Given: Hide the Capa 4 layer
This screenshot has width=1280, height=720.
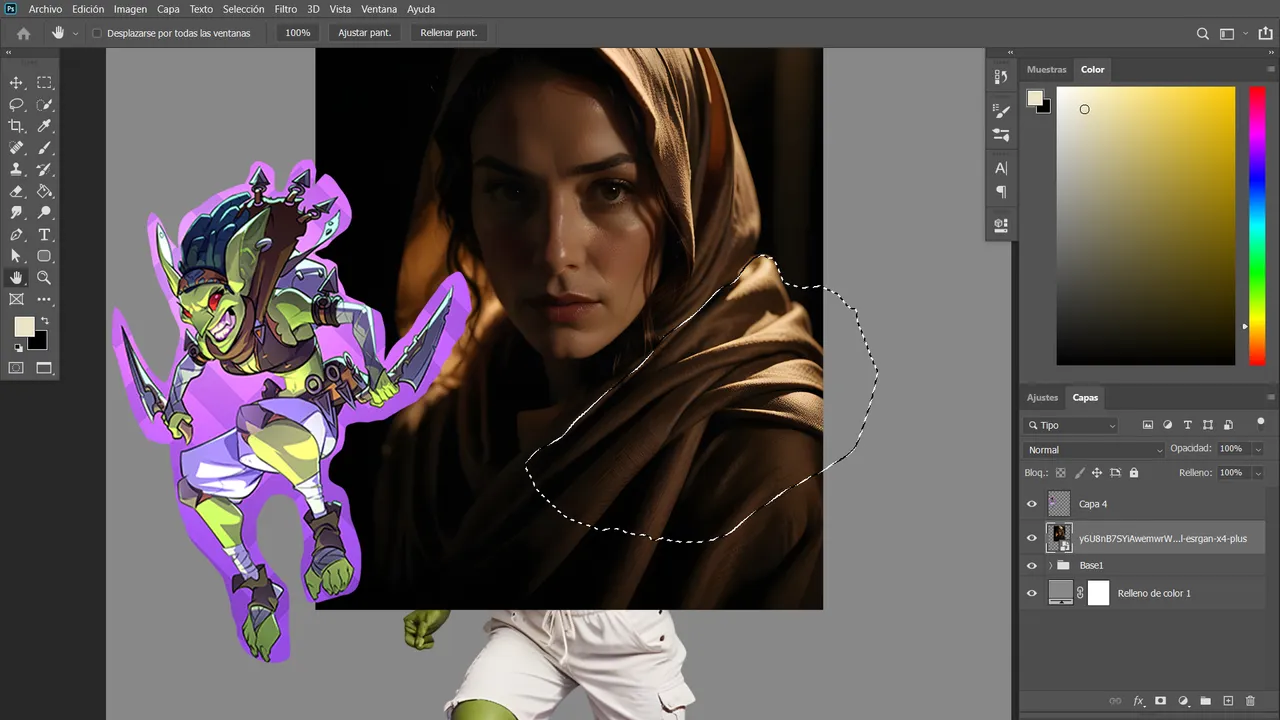Looking at the screenshot, I should [1032, 504].
